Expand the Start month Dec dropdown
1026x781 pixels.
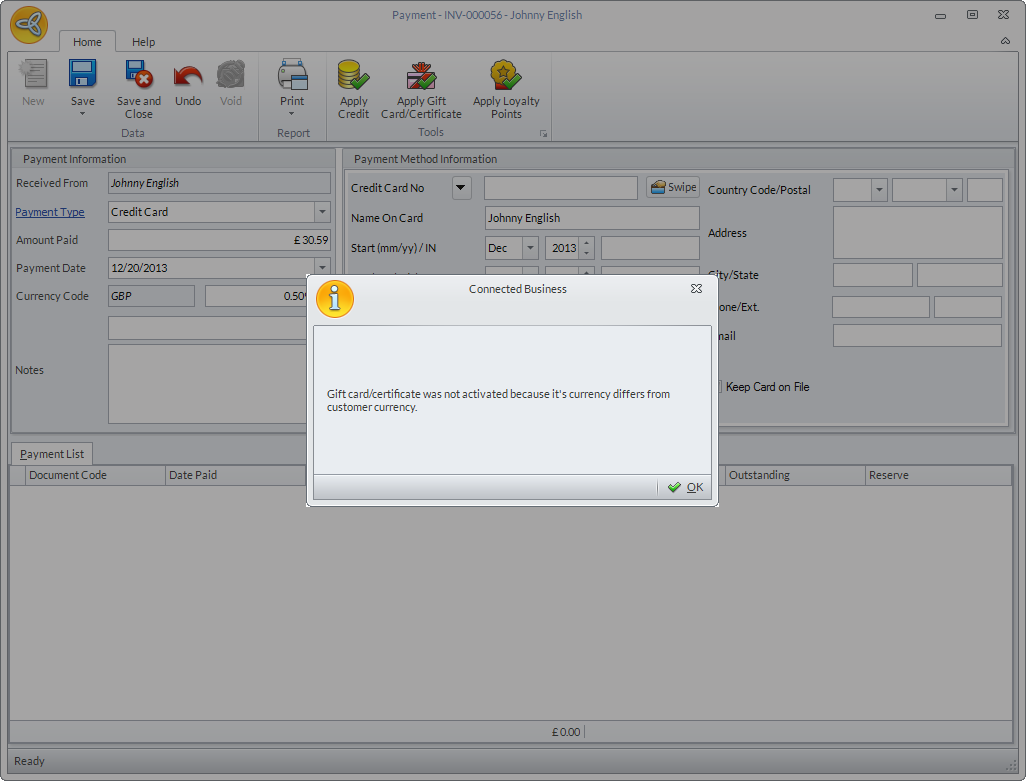[x=530, y=248]
